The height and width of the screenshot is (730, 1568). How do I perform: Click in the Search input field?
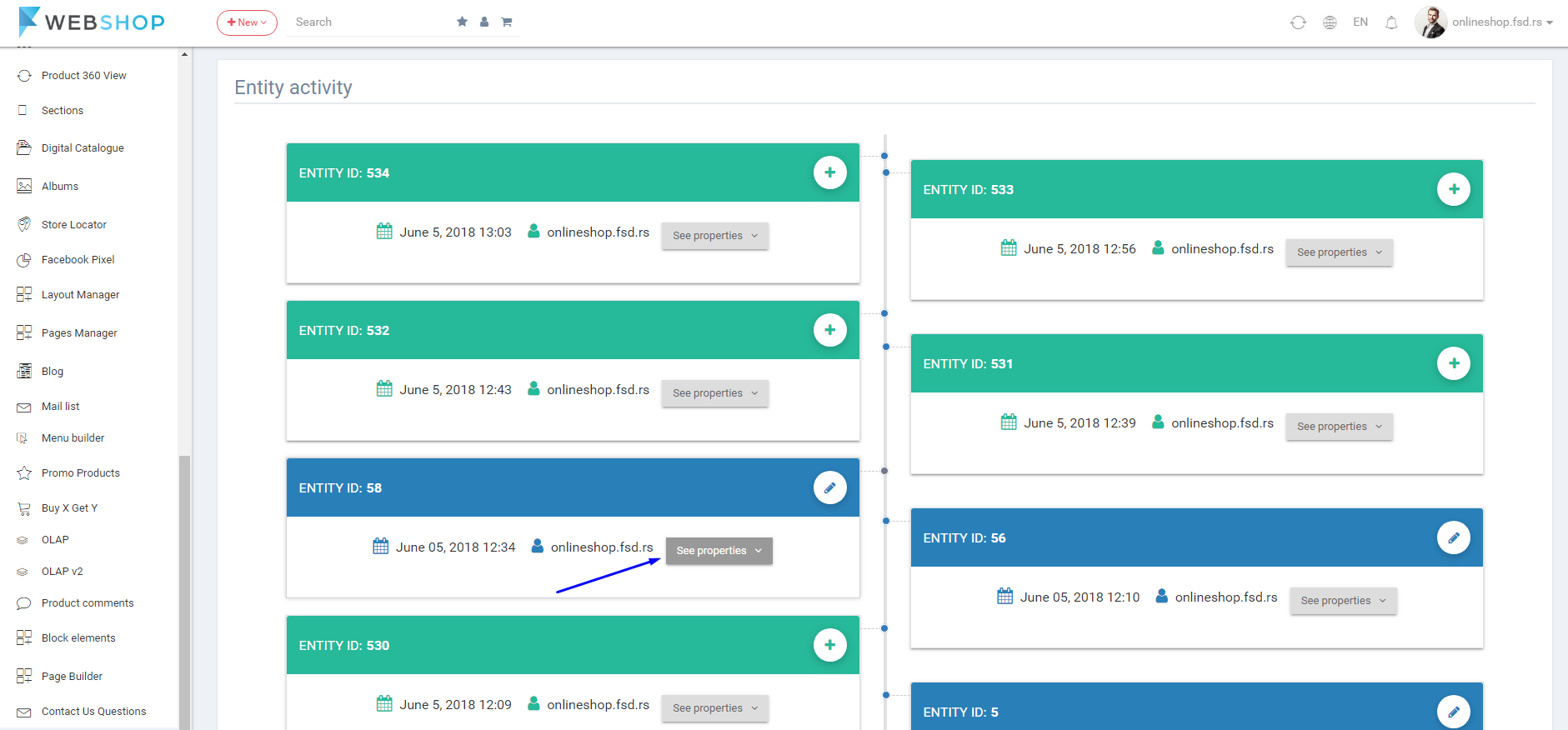pyautogui.click(x=371, y=22)
